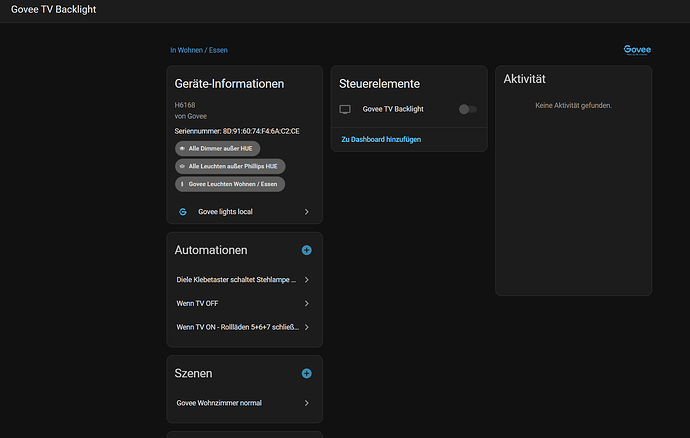Viewport: 690px width, 438px height.
Task: Click the Govee TV Backlight entity name
Action: (x=393, y=109)
